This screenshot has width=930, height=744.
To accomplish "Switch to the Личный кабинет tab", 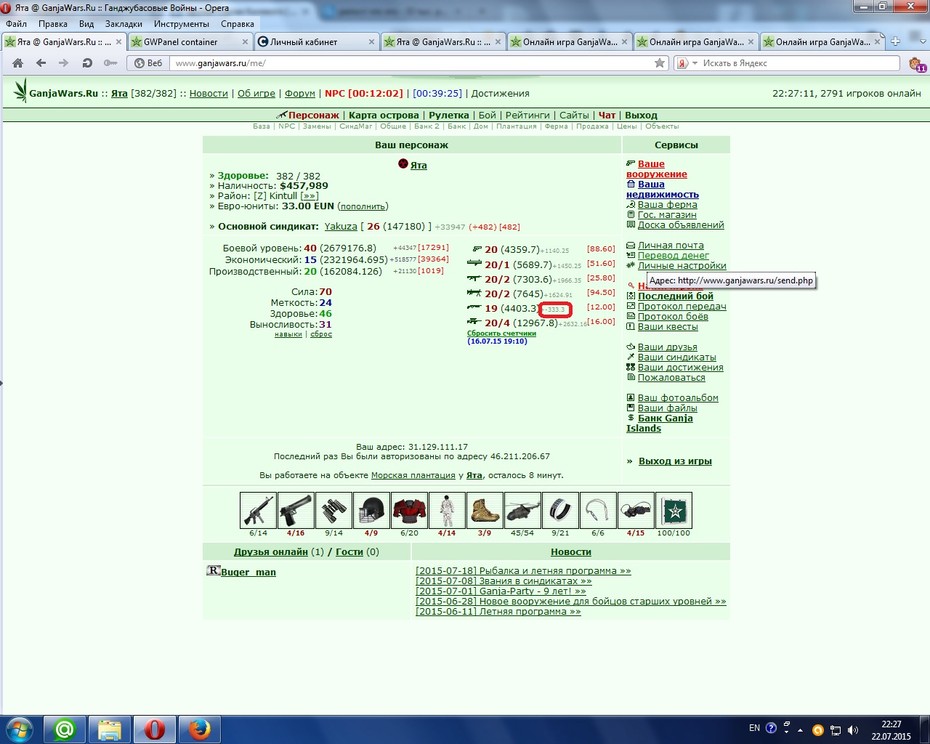I will 317,42.
